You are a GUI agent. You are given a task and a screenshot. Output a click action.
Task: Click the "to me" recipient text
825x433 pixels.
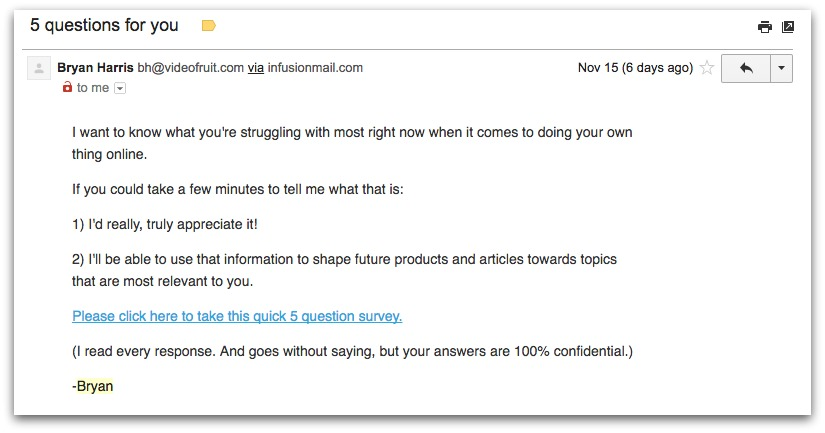click(93, 88)
